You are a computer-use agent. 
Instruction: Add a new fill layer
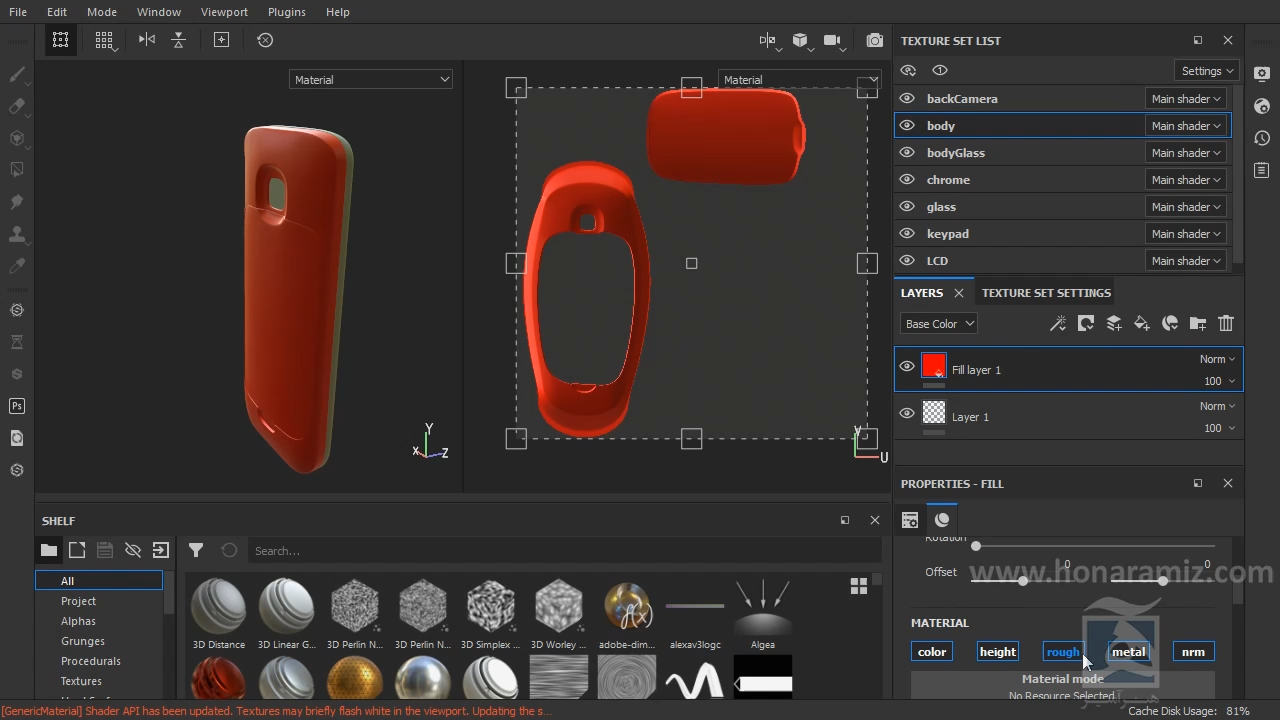1142,323
